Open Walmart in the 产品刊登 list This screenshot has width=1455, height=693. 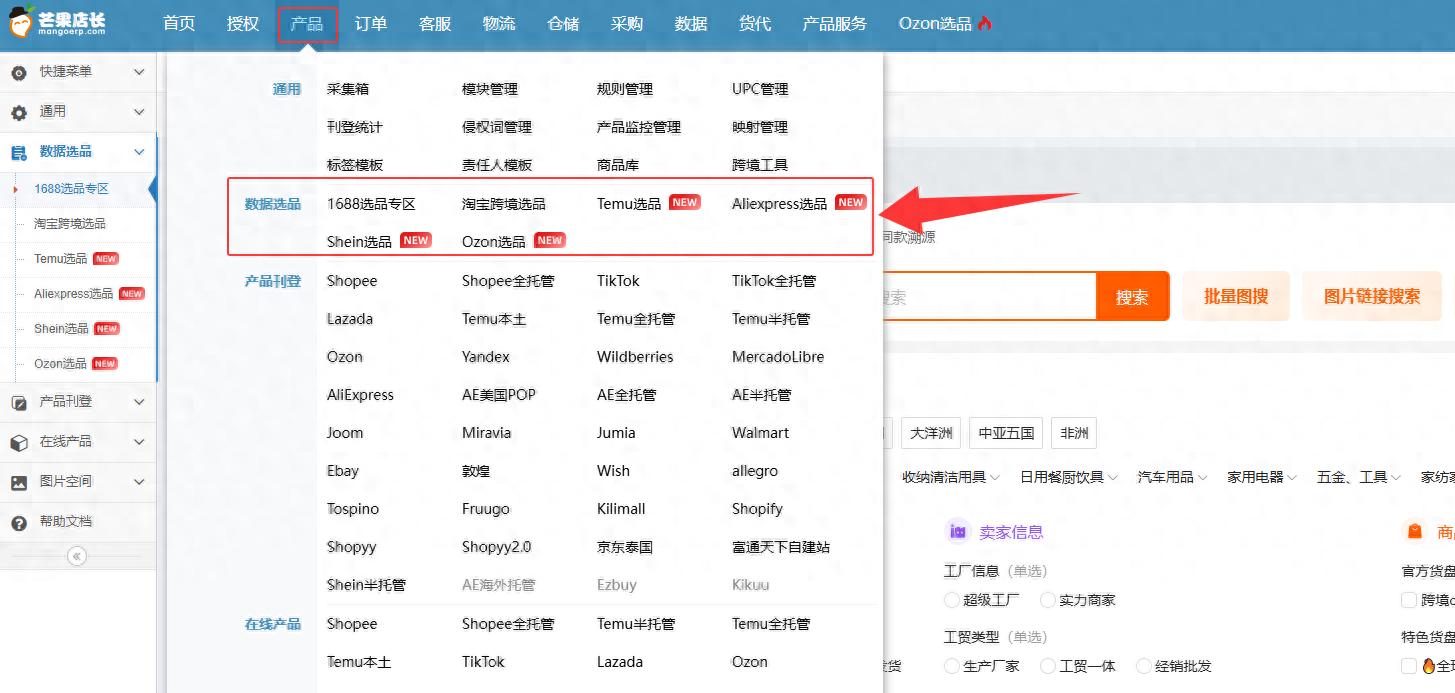click(760, 433)
